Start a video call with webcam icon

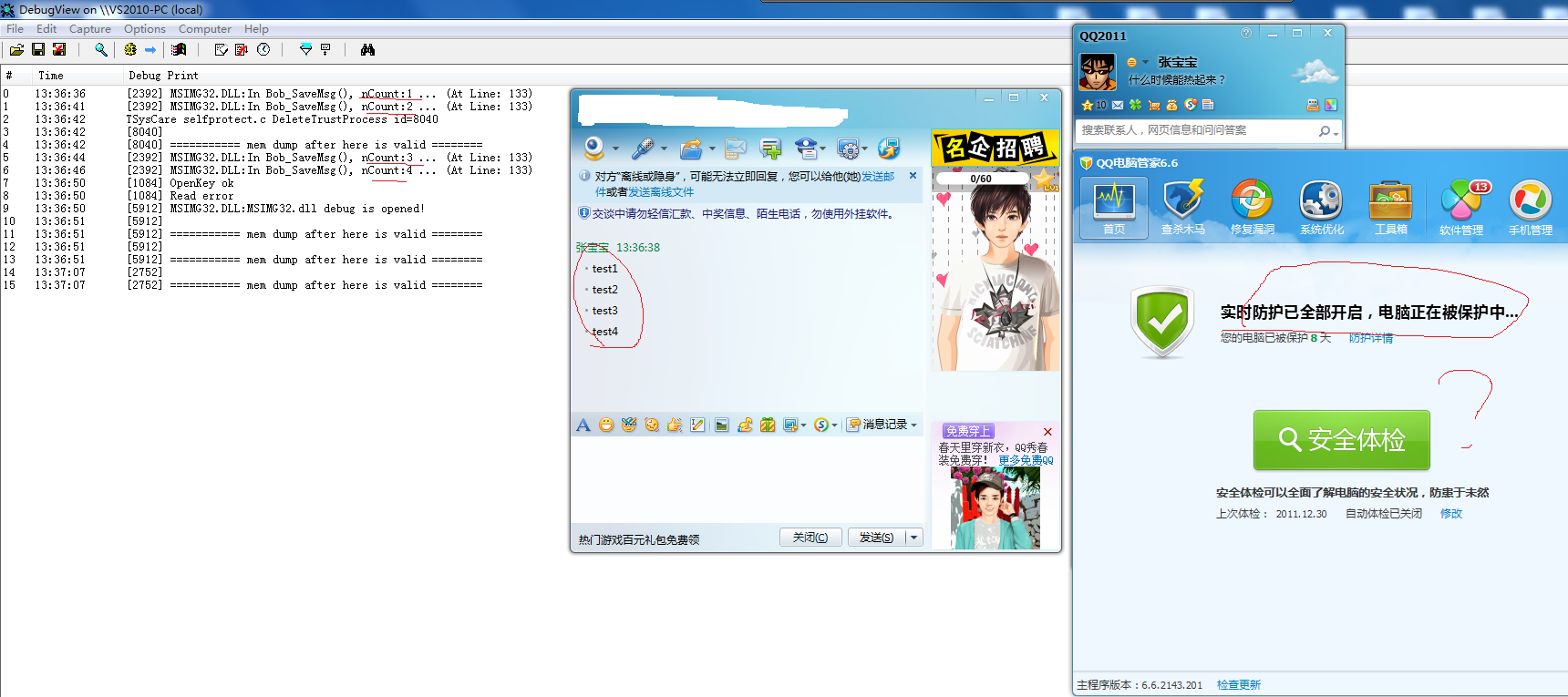(x=594, y=148)
